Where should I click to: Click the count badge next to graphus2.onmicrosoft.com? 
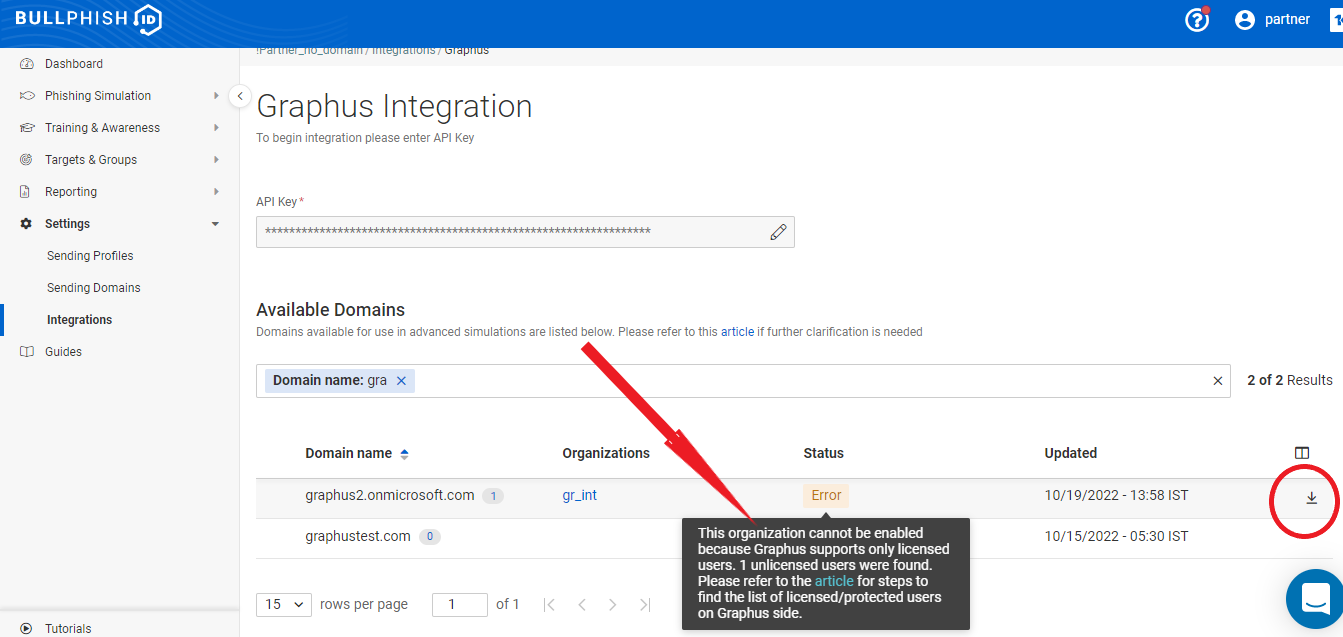493,496
